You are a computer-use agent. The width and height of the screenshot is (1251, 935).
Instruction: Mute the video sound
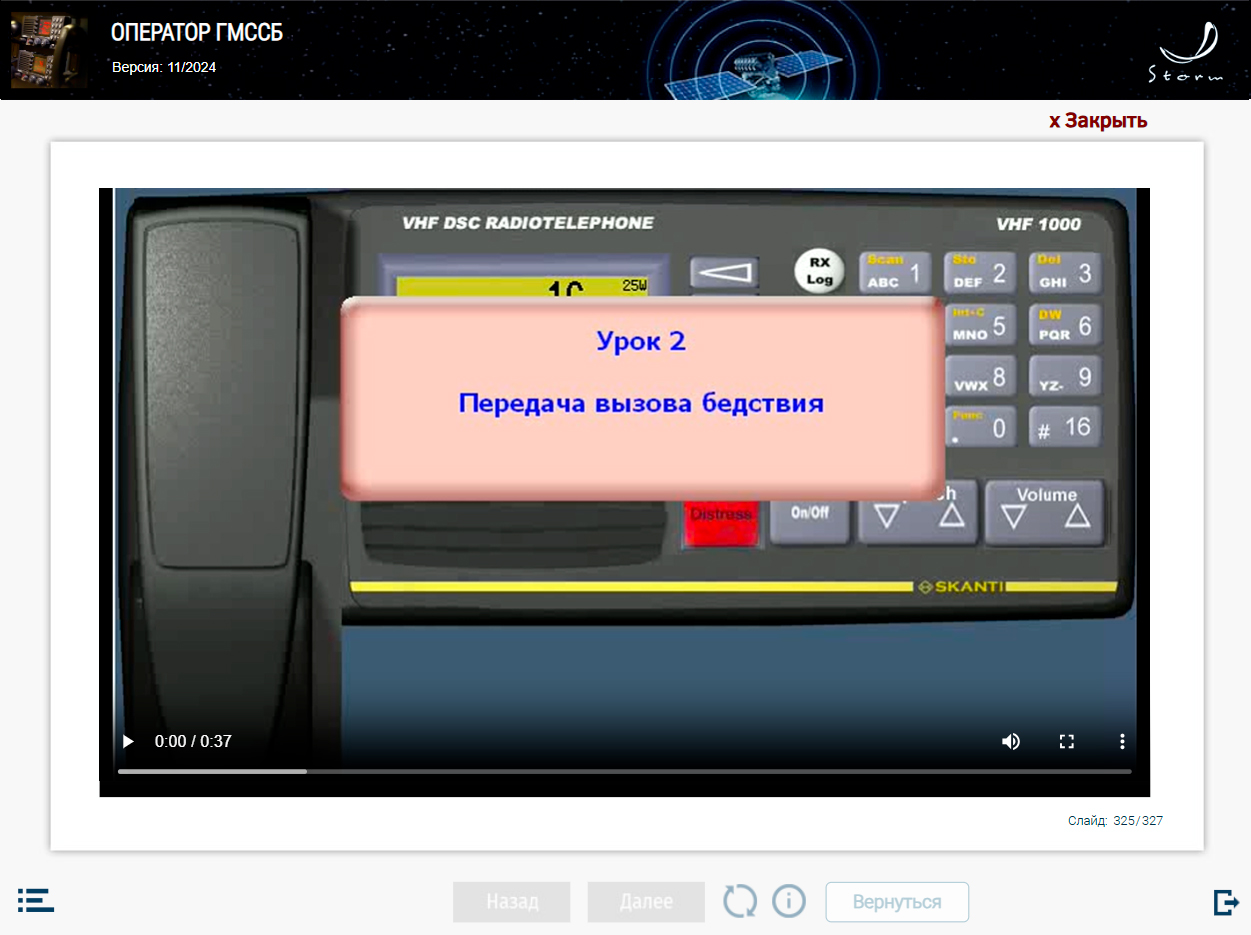pyautogui.click(x=1011, y=741)
